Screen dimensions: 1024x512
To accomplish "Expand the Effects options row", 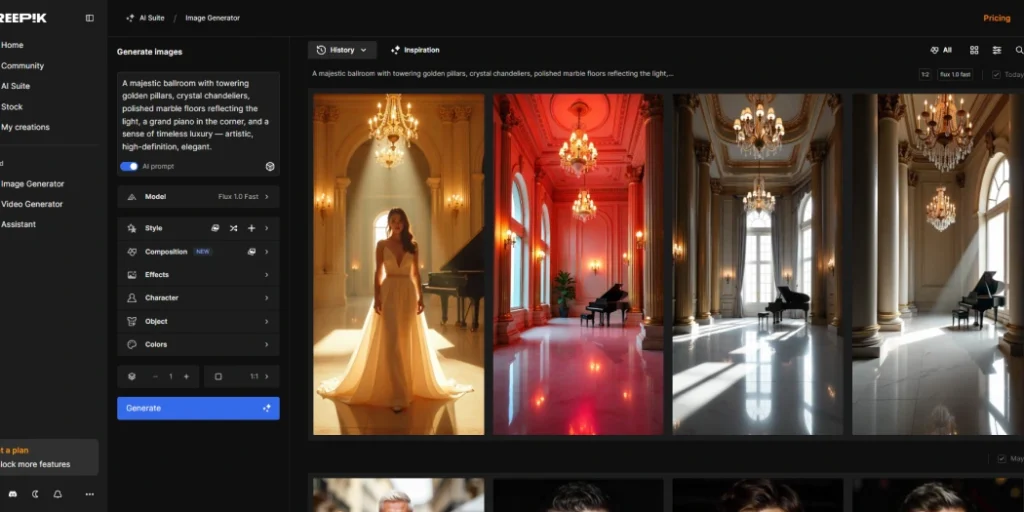I will 198,275.
